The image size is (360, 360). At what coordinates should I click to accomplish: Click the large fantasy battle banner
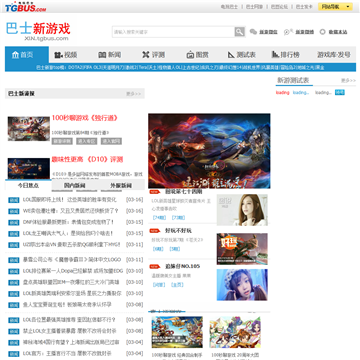coord(209,151)
